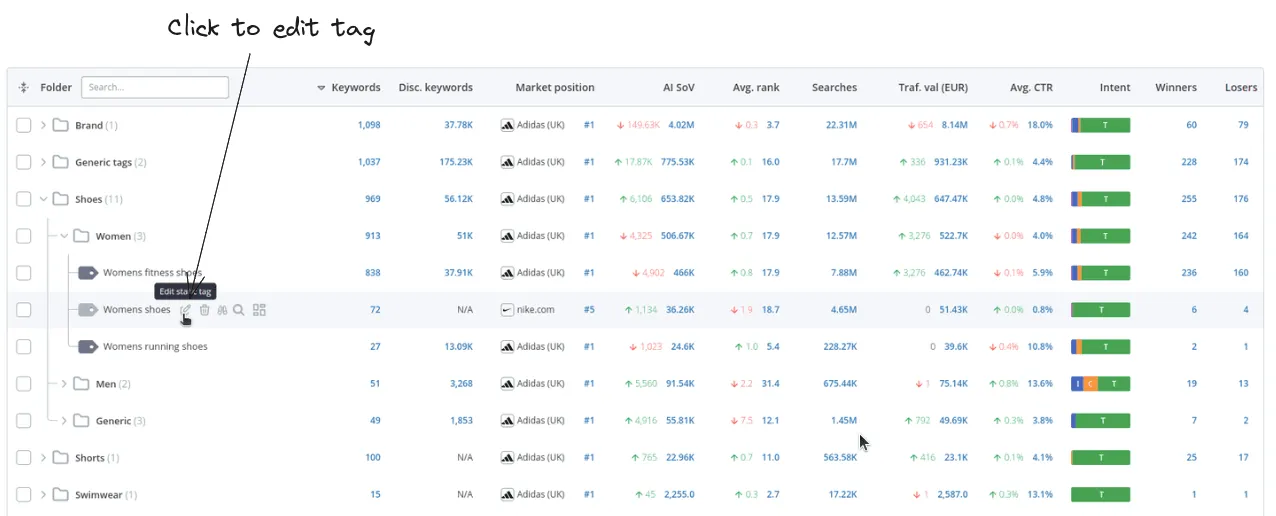Screen dimensions: 1276x516
Task: Click the Intent bar for the Men row
Action: 1100,384
